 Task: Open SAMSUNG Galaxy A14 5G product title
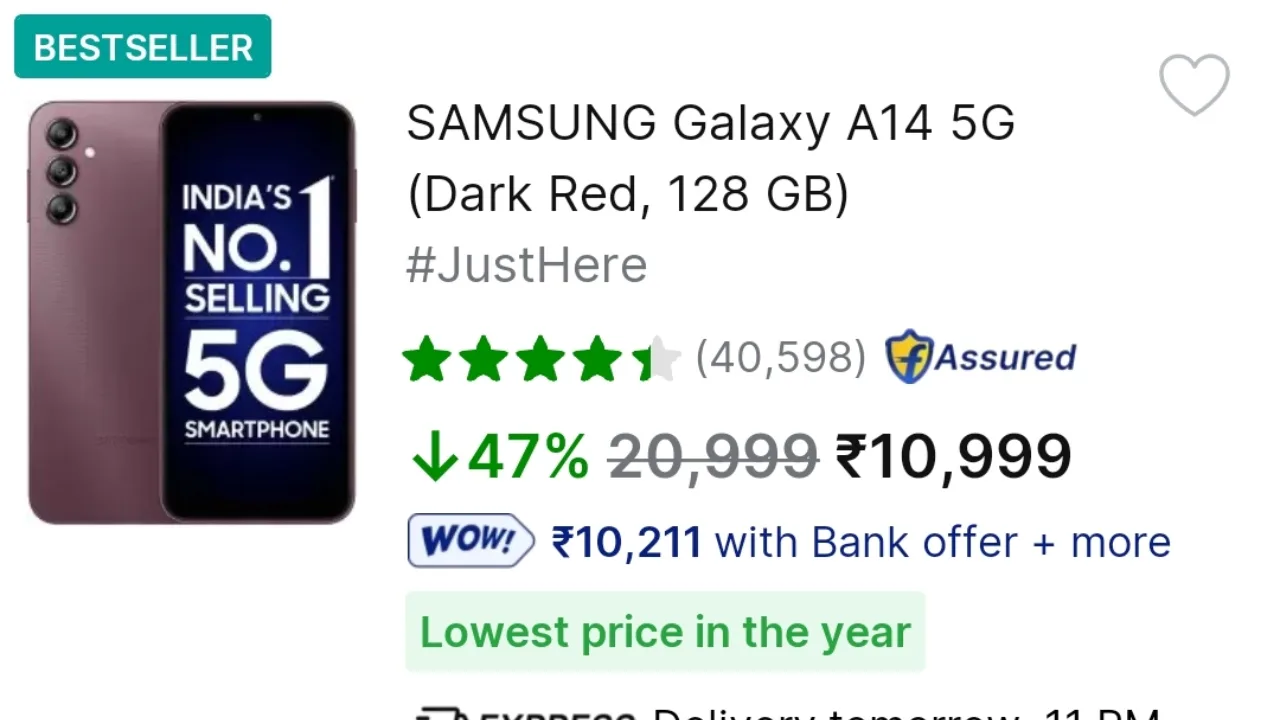(x=711, y=124)
